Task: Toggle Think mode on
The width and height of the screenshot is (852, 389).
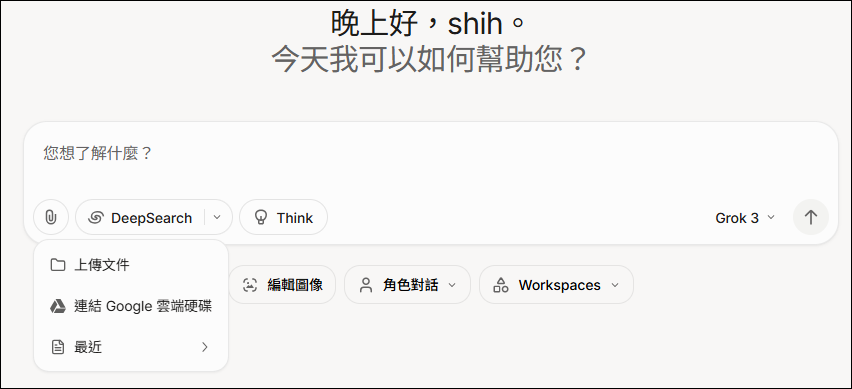Action: tap(284, 218)
